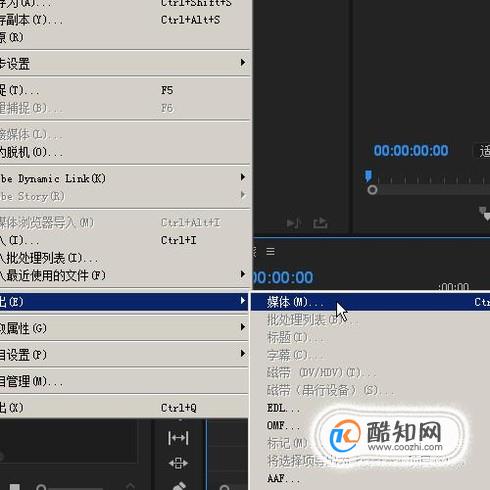Select the slip tool icon below ripple tool

coord(178,463)
